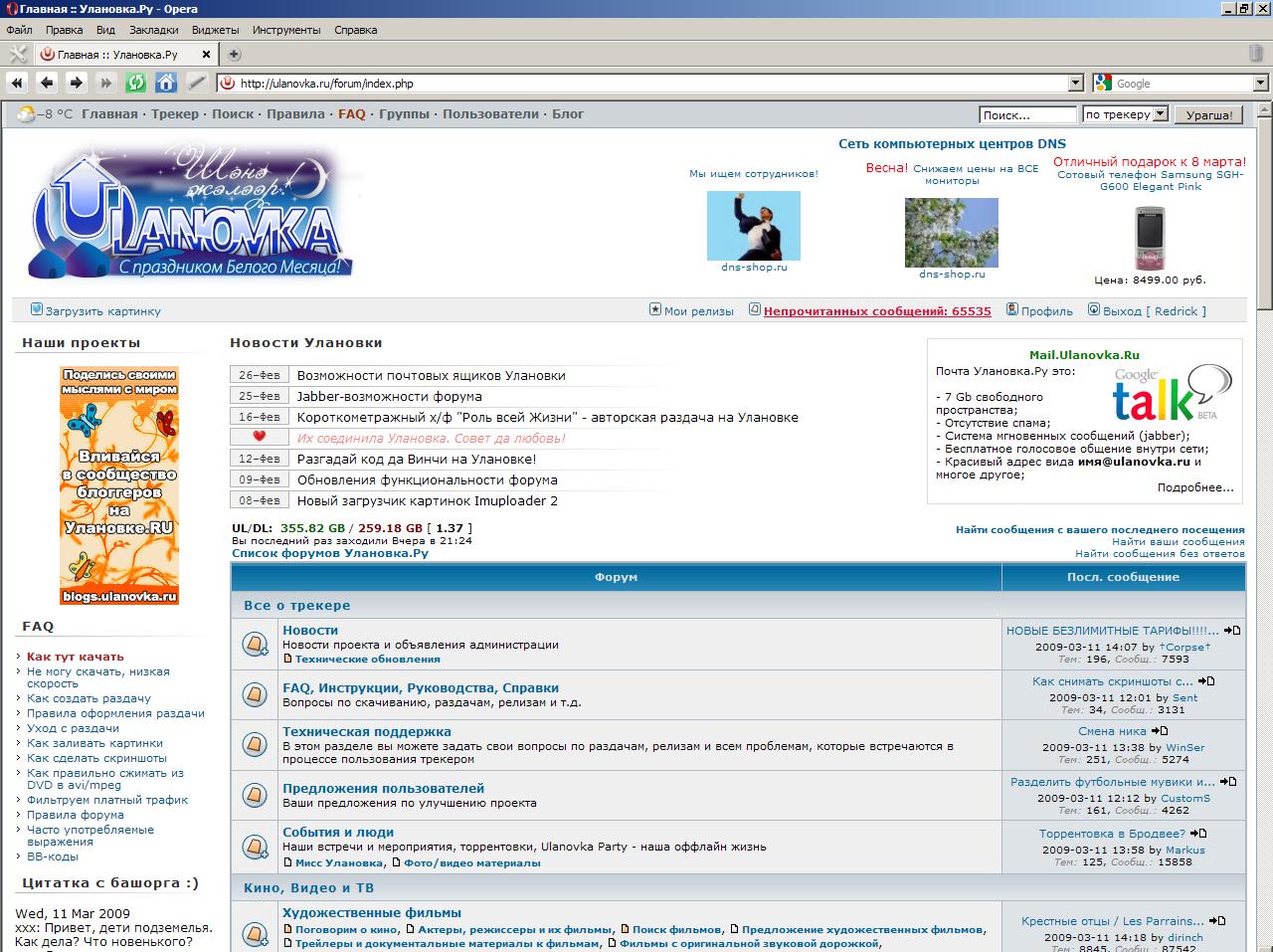Viewport: 1273px width, 952px height.
Task: Click the Forward arrow button
Action: point(77,83)
